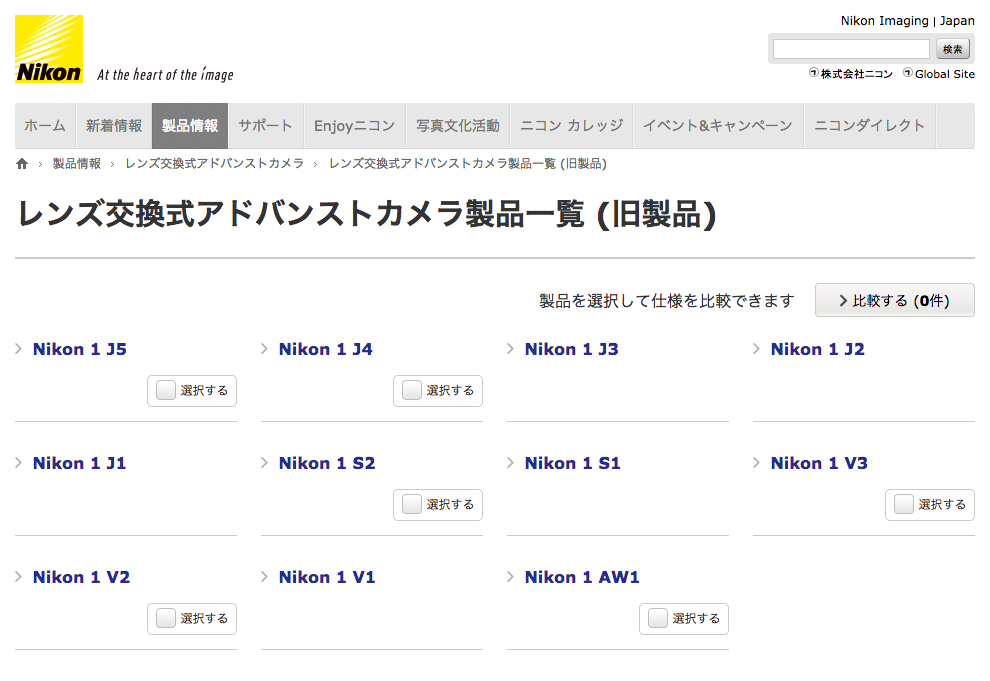This screenshot has width=990, height=681.
Task: Click the arrow icon beside Global Site
Action: [x=907, y=73]
